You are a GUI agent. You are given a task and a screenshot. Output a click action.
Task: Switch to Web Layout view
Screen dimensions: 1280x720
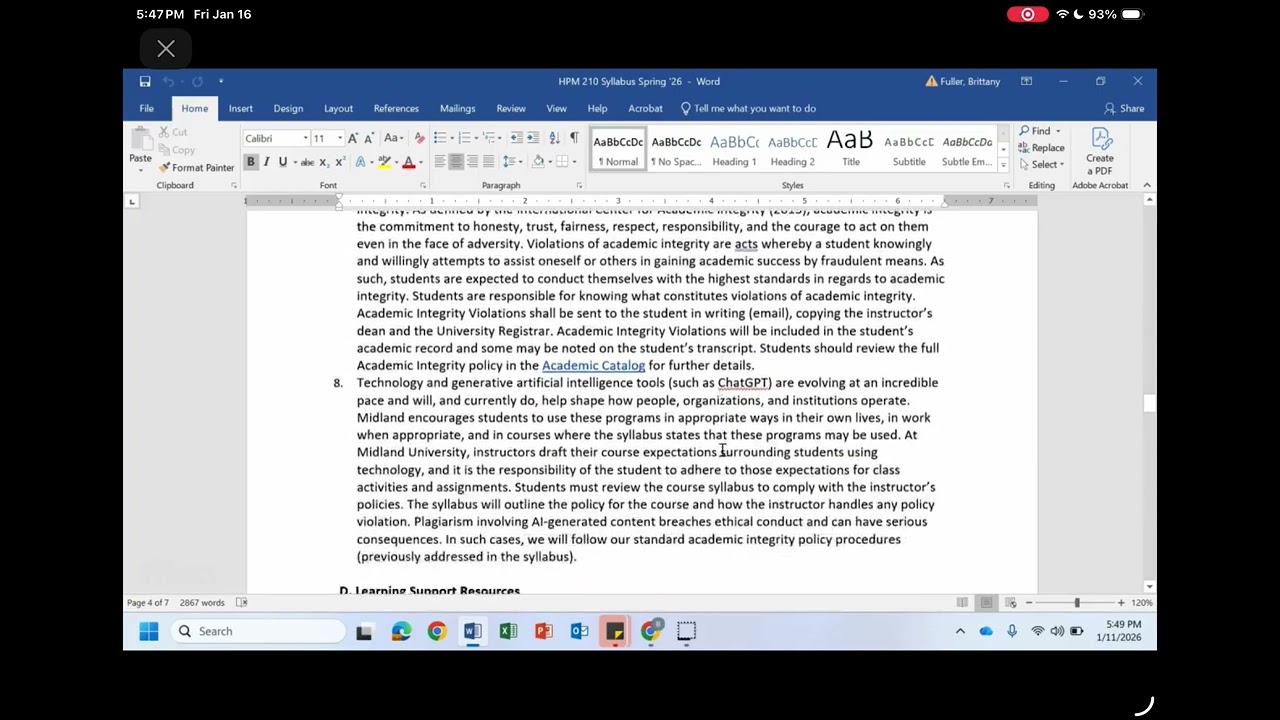(1010, 602)
